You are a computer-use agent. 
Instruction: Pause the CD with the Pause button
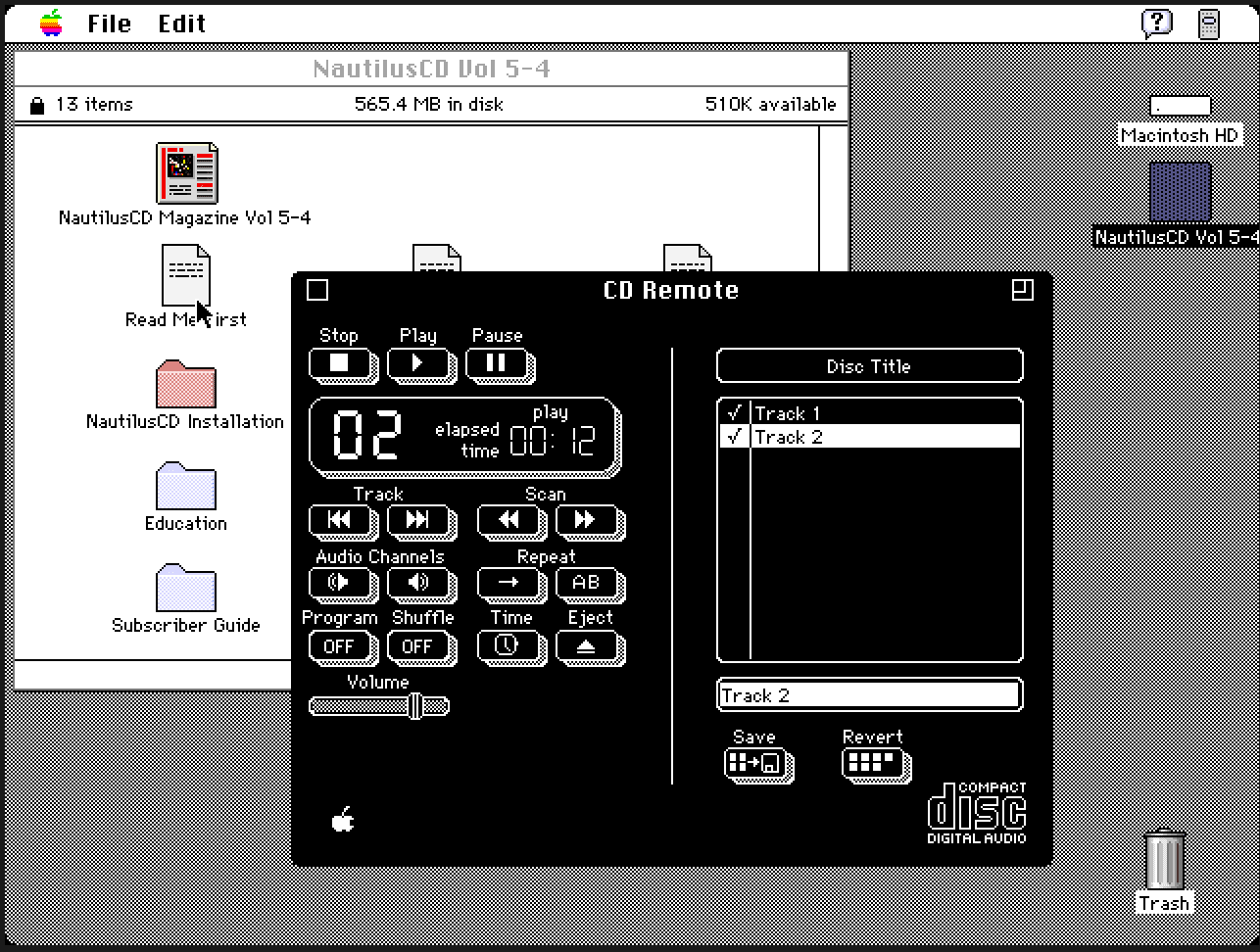[x=499, y=364]
